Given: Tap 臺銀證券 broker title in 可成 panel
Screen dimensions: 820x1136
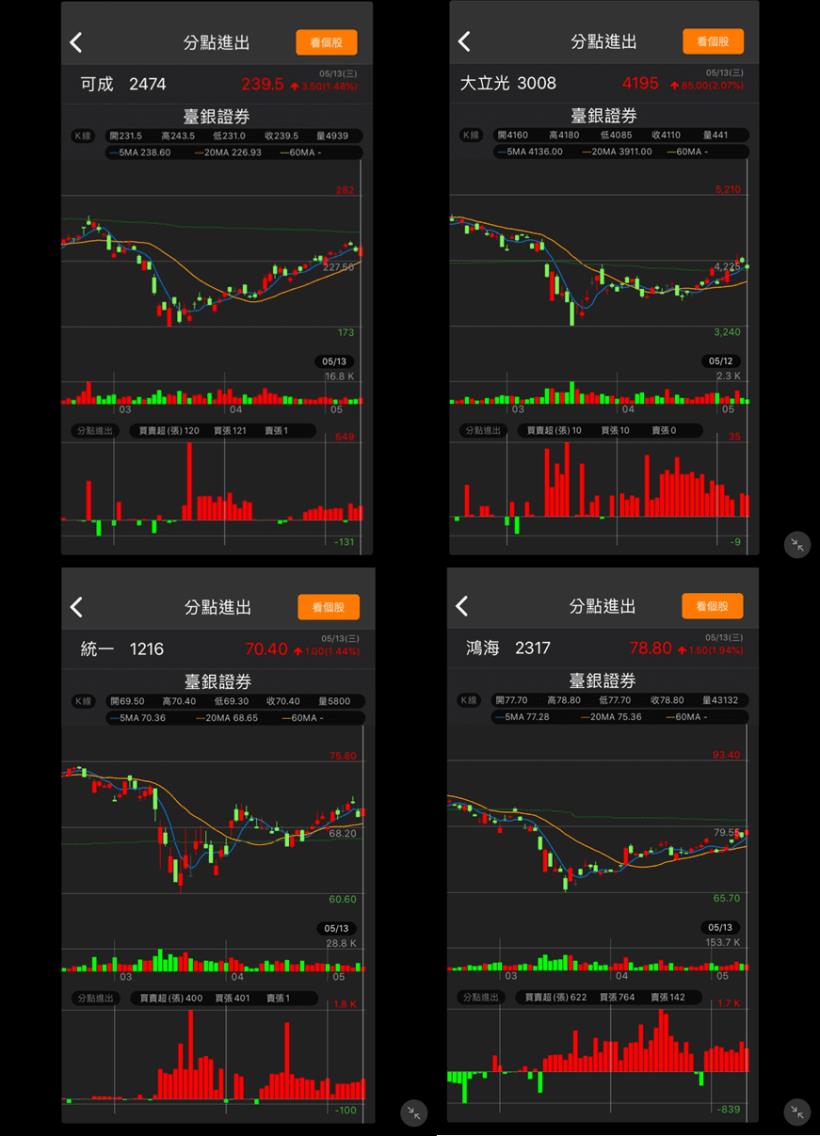Looking at the screenshot, I should click(x=217, y=116).
